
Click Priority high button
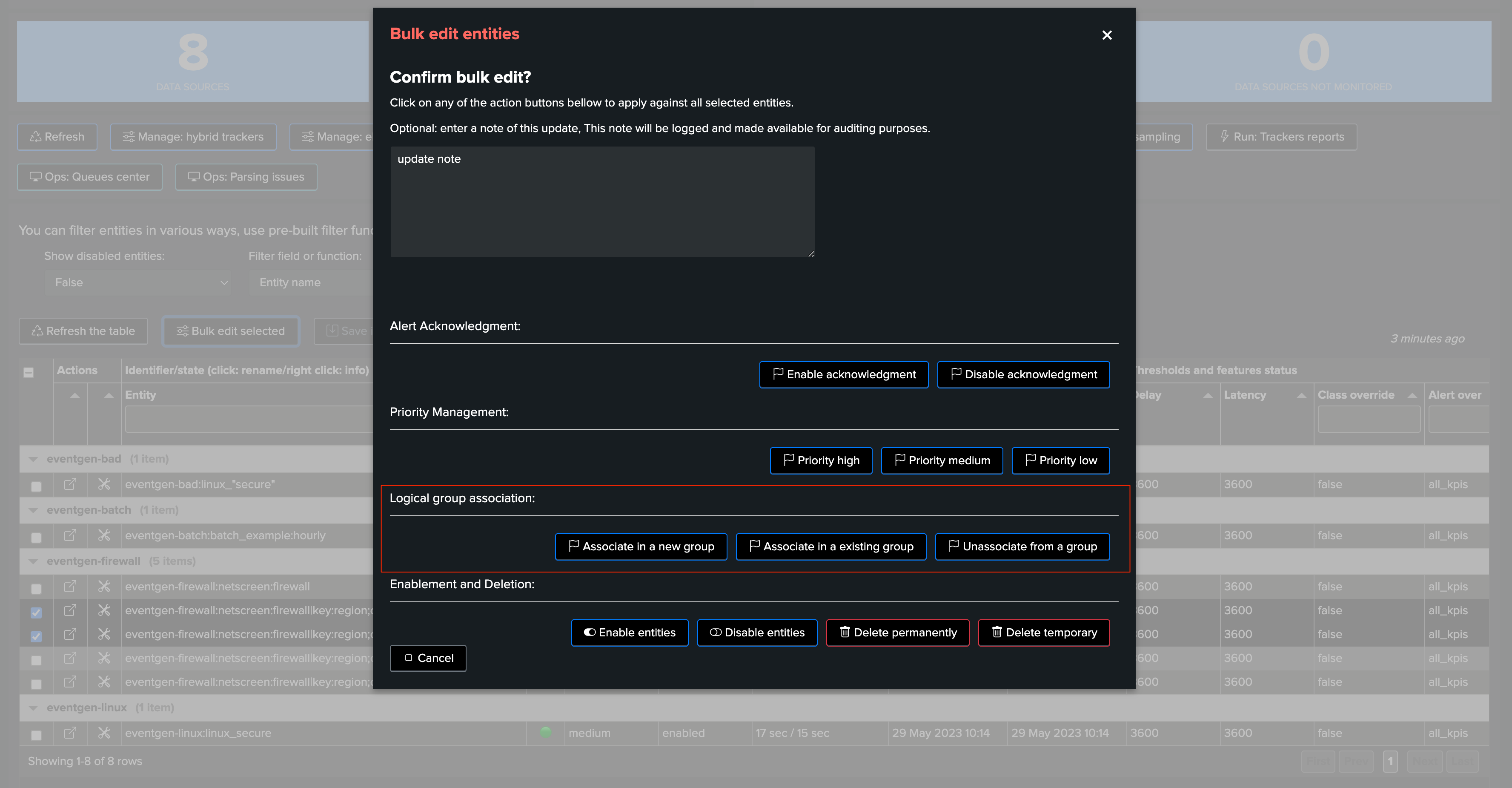coord(821,460)
